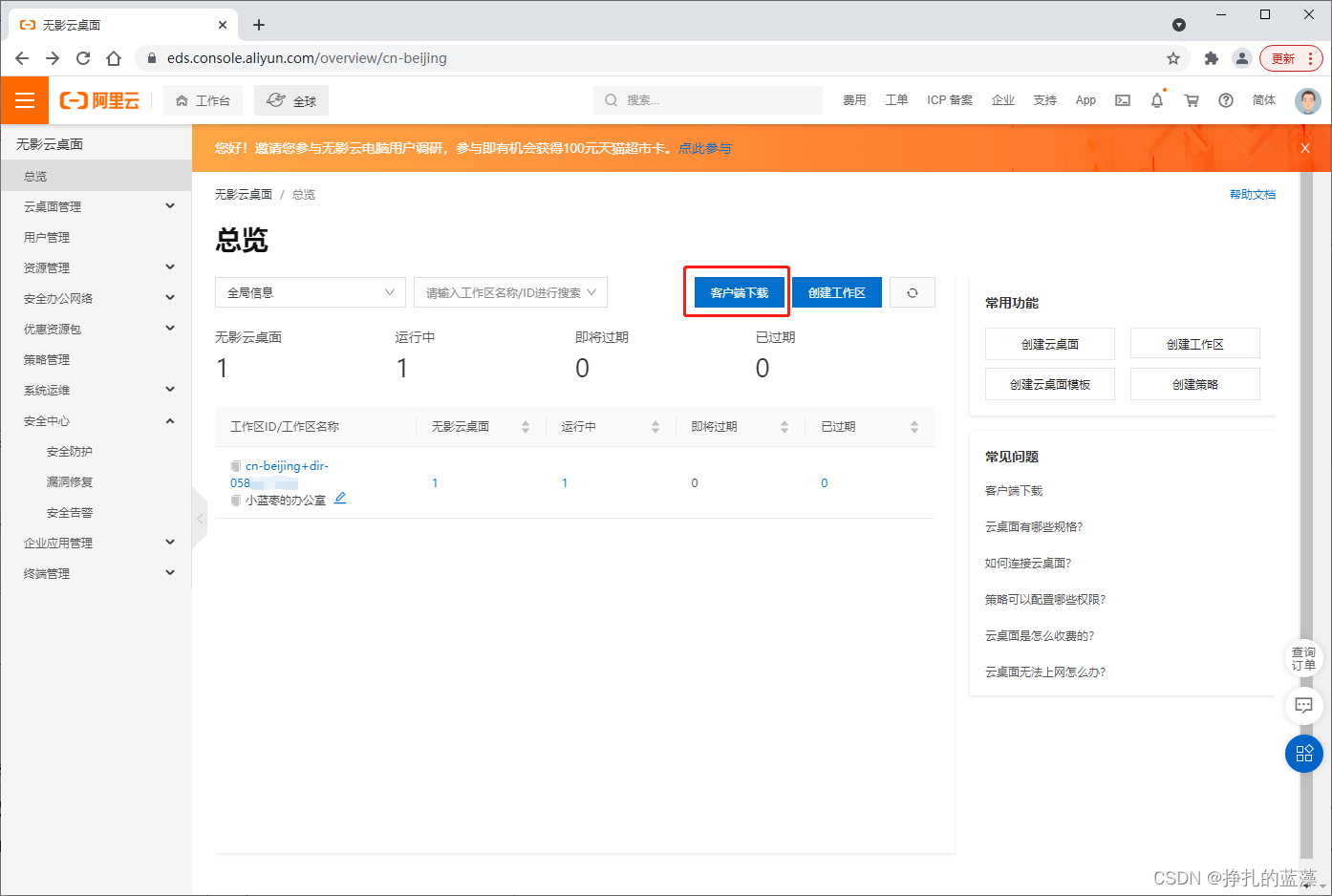This screenshot has width=1332, height=896.
Task: Click the blue widget icon at bottom right
Action: (1303, 754)
